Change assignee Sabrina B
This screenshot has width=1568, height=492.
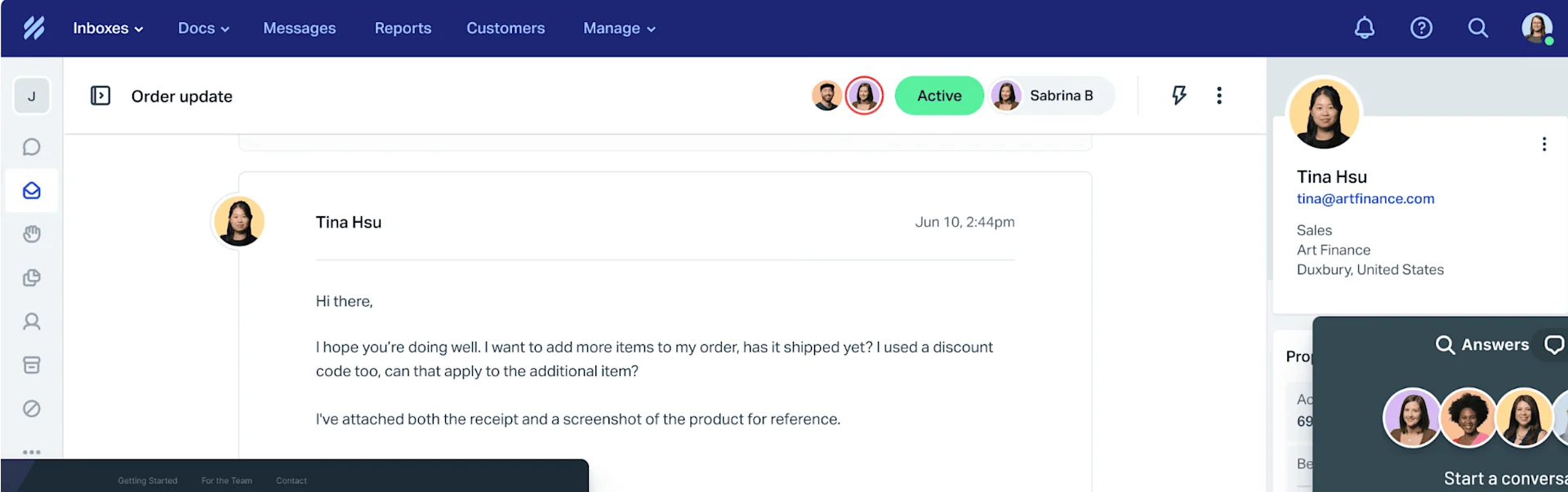click(1052, 95)
